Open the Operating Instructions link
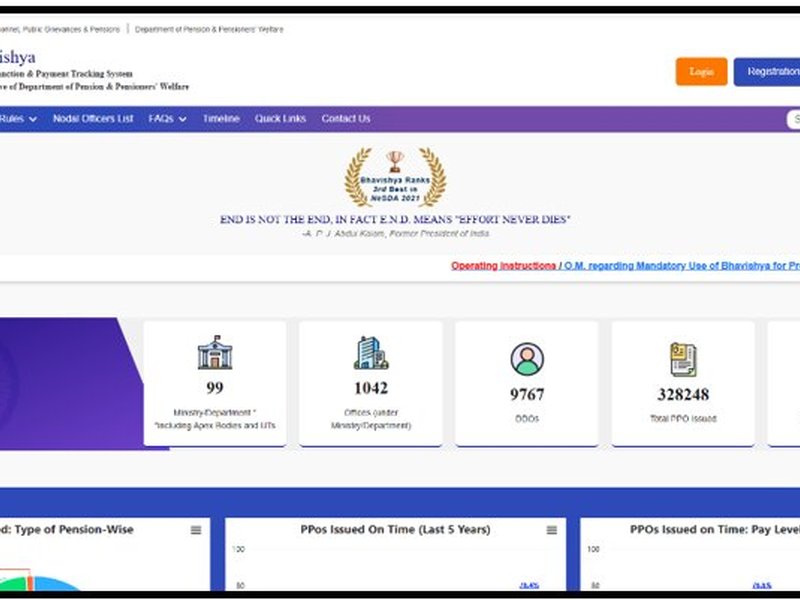This screenshot has width=800, height=600. coord(503,266)
